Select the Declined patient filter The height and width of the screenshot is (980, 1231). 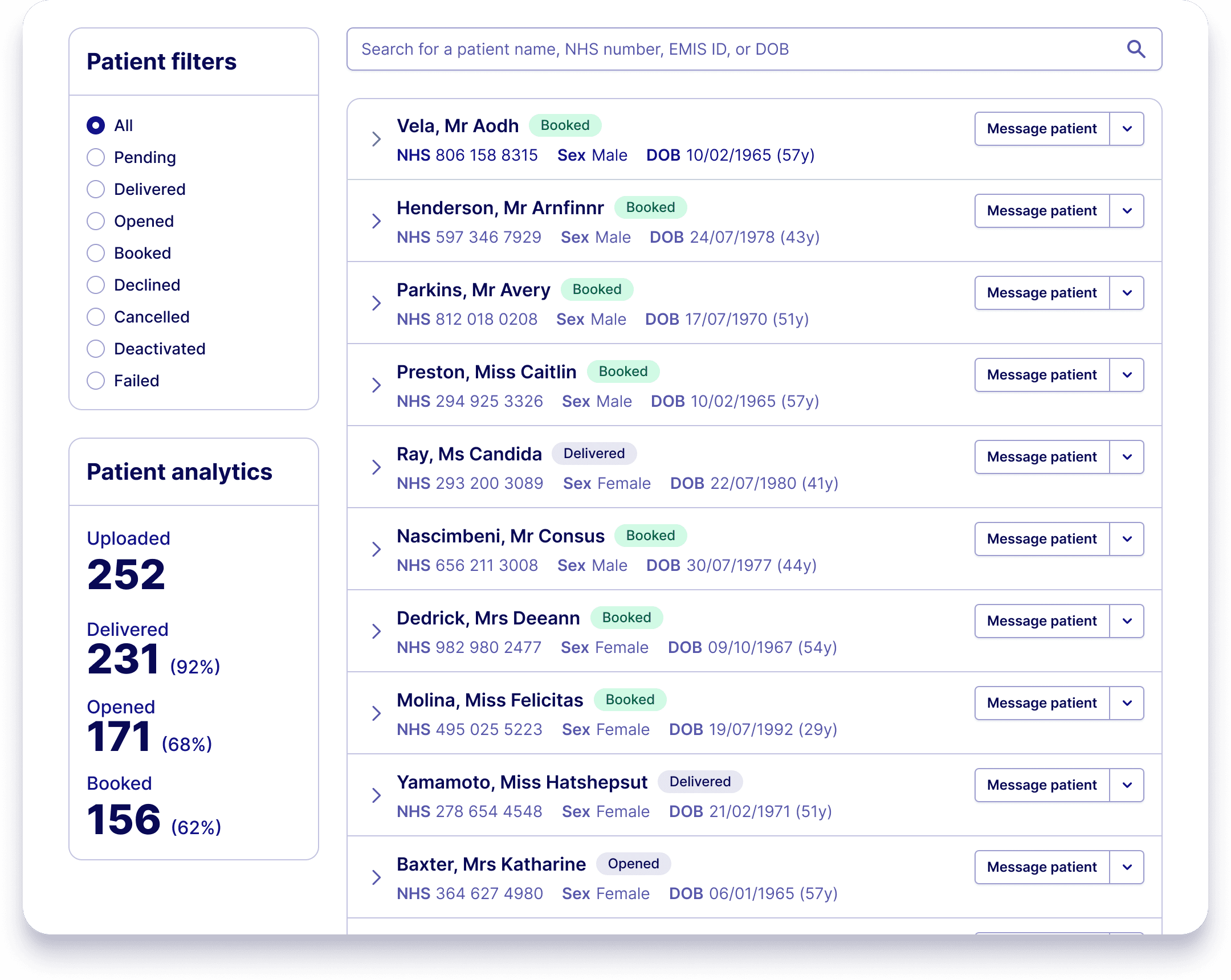tap(96, 285)
